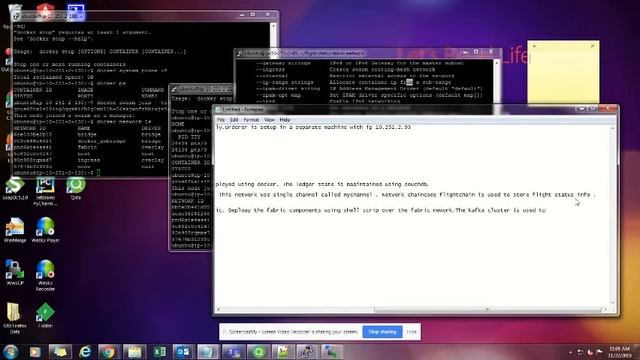Click the Notepad line ending with 'kafka cluster is used to'
This screenshot has width=640, height=360.
(x=381, y=210)
